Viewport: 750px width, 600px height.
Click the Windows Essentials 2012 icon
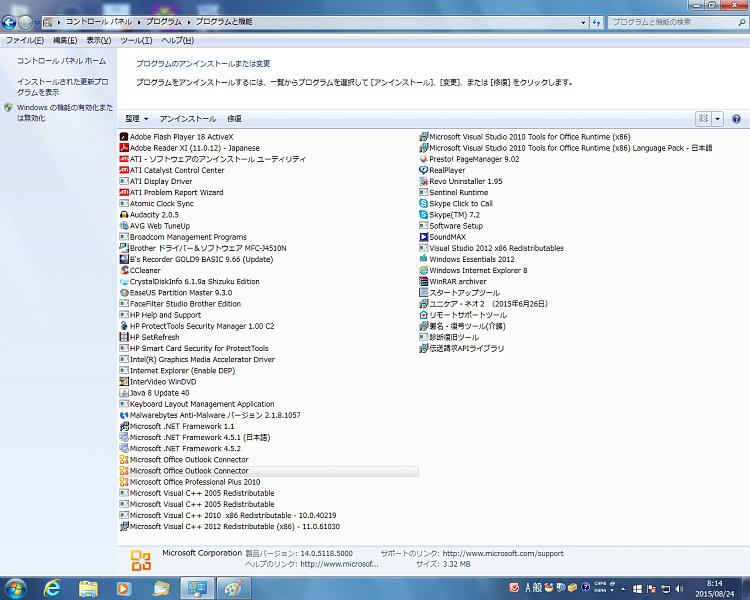[x=423, y=259]
